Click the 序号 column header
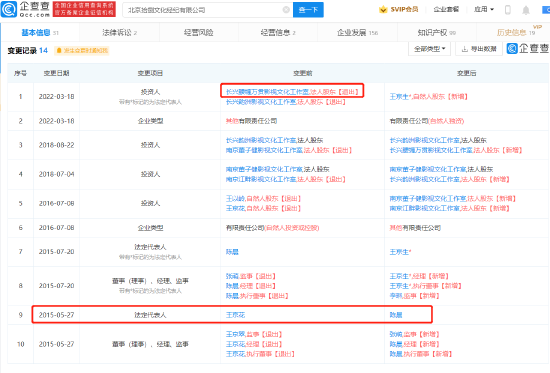The width and height of the screenshot is (550, 373). coord(20,73)
